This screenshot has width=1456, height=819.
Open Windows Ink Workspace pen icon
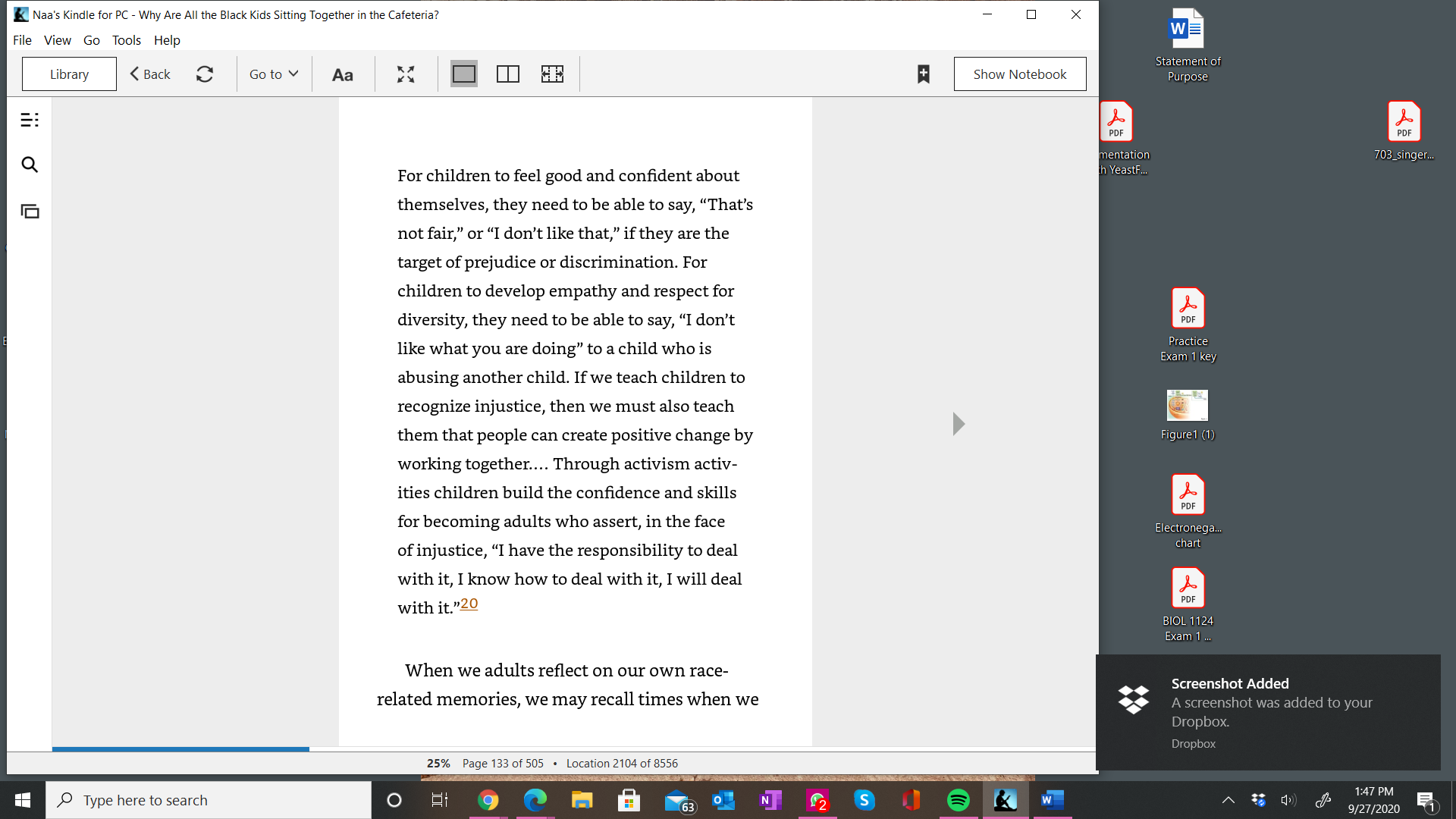(1323, 800)
